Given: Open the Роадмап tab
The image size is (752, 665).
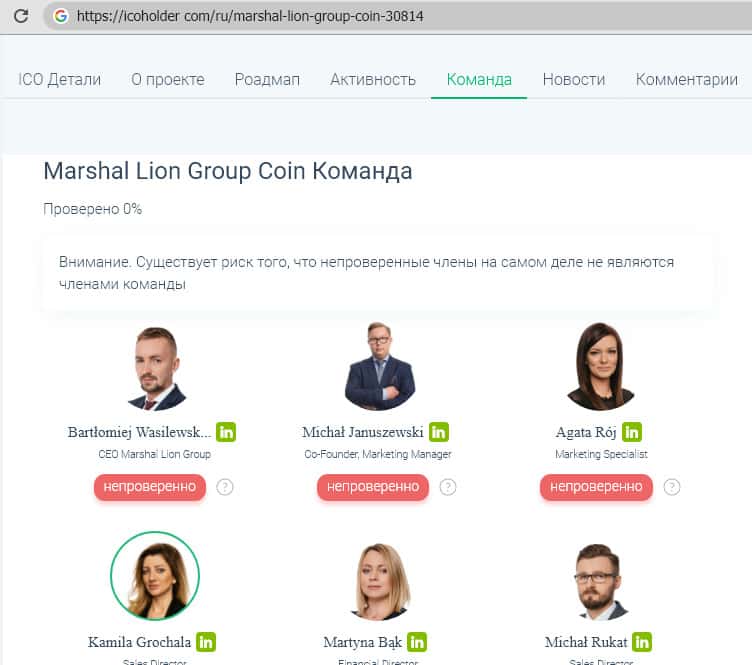Looking at the screenshot, I should coord(267,79).
